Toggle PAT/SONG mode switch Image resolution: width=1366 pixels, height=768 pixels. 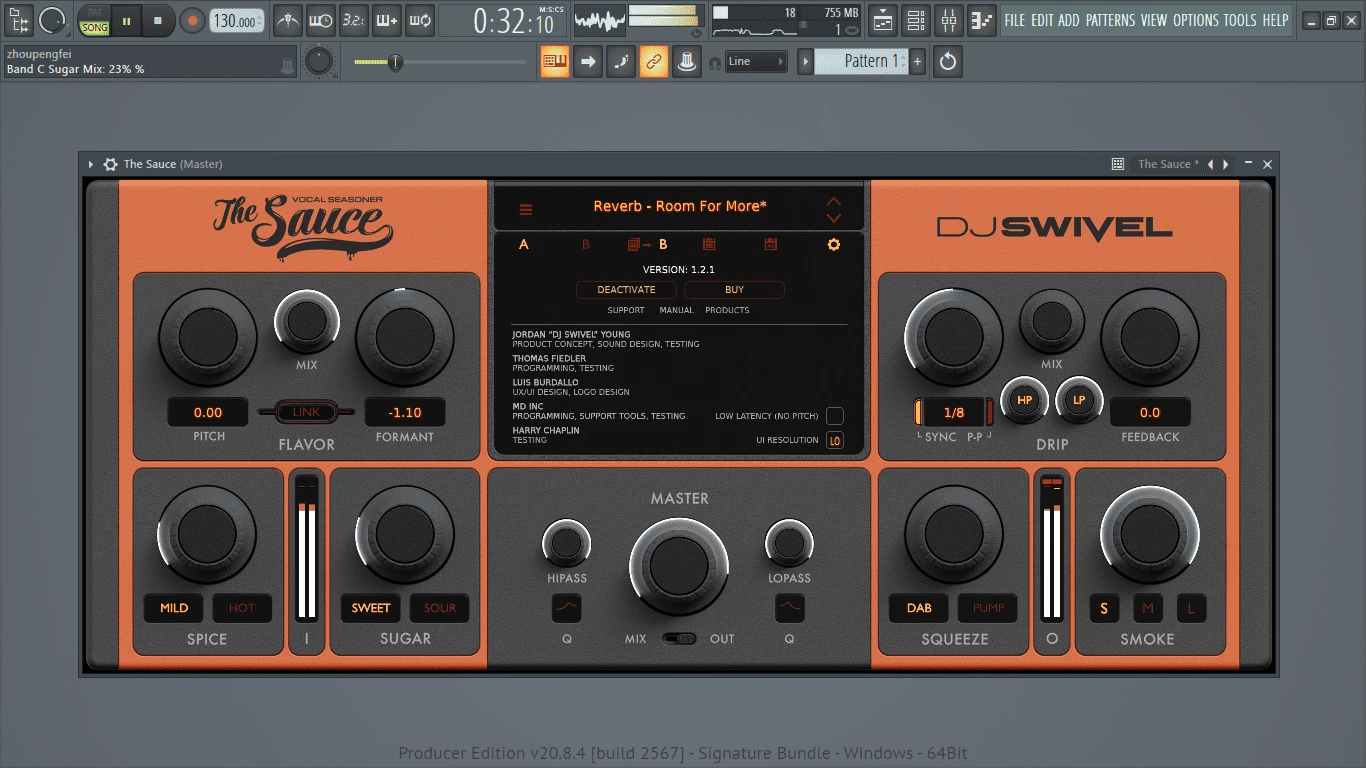[95, 20]
